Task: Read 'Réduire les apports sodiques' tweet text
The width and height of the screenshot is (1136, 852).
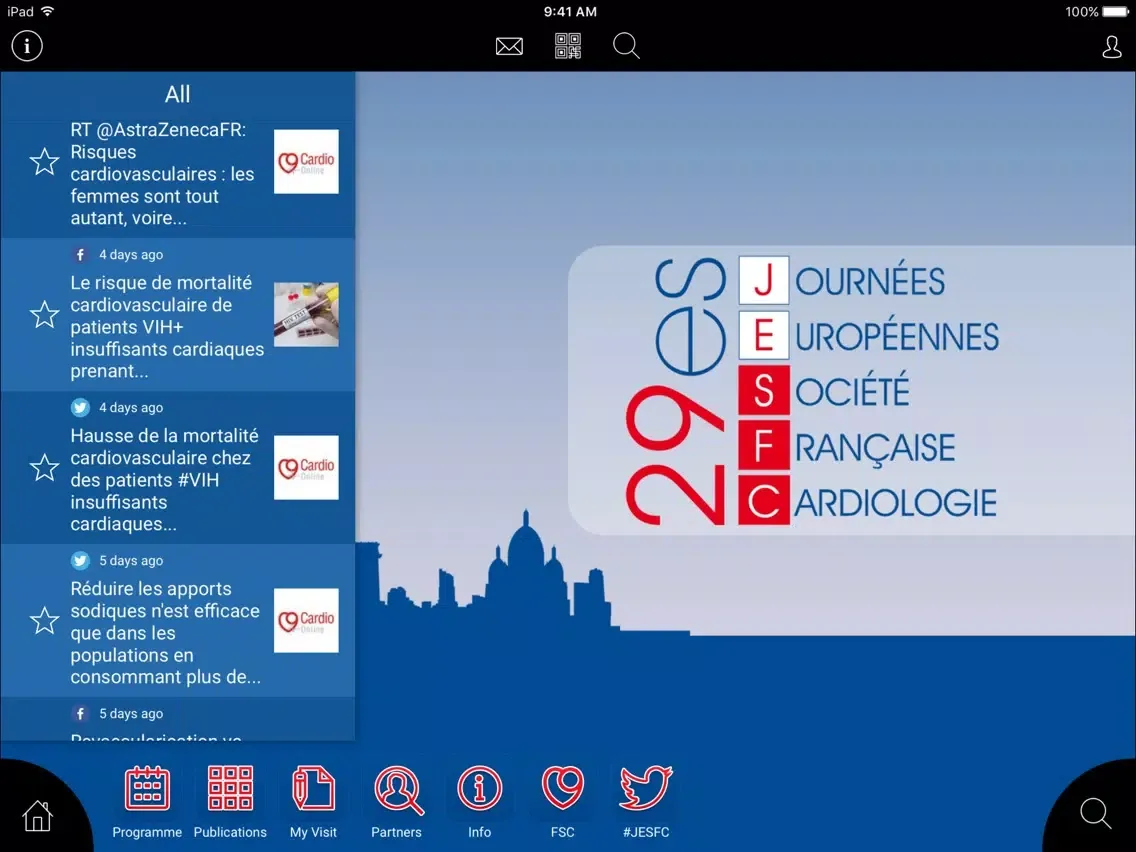Action: [x=165, y=632]
